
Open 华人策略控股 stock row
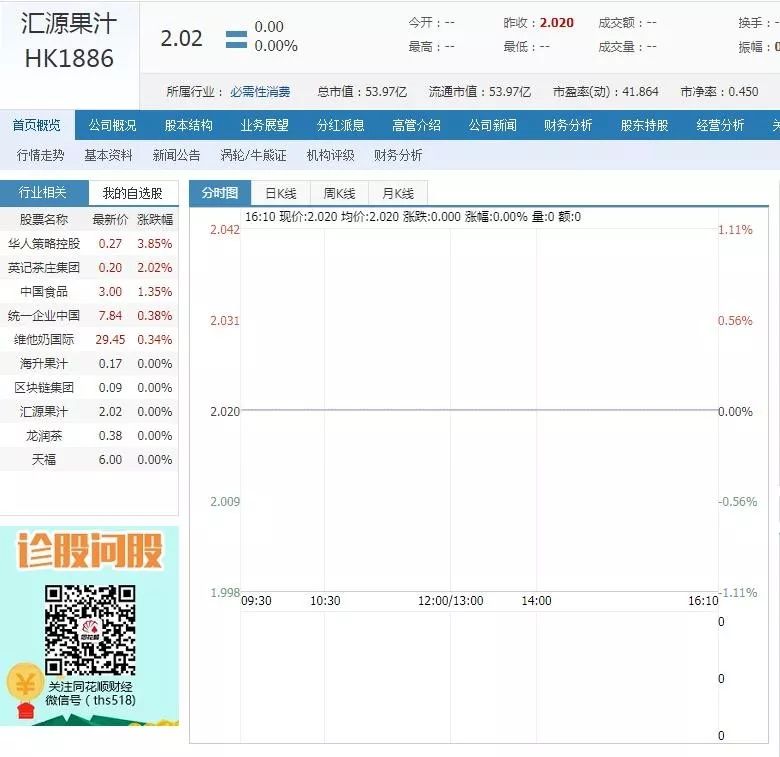pyautogui.click(x=89, y=244)
